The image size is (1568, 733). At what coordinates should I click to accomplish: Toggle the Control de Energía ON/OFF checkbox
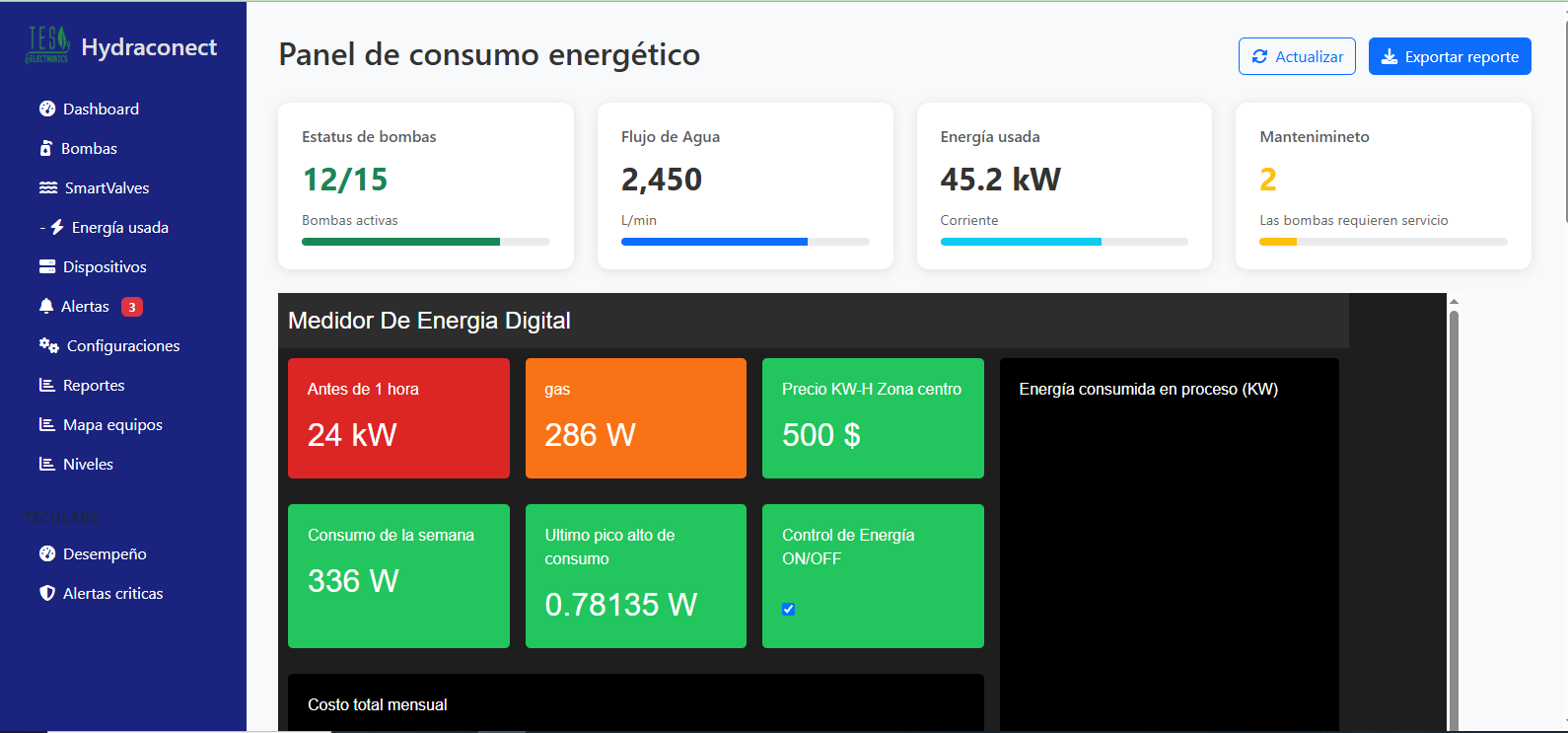(788, 609)
